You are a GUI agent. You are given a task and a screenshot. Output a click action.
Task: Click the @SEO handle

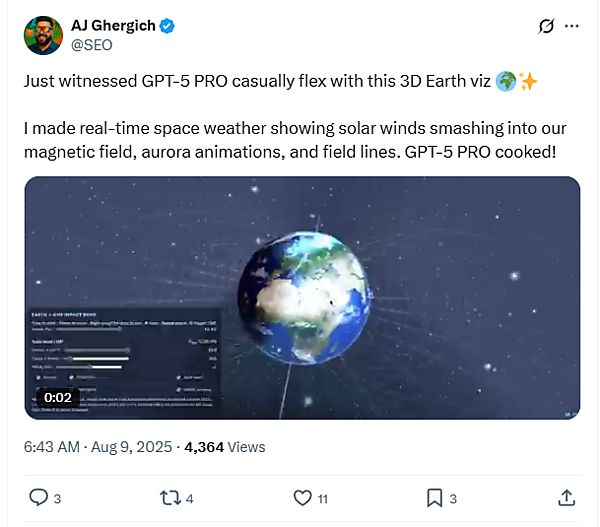(89, 43)
